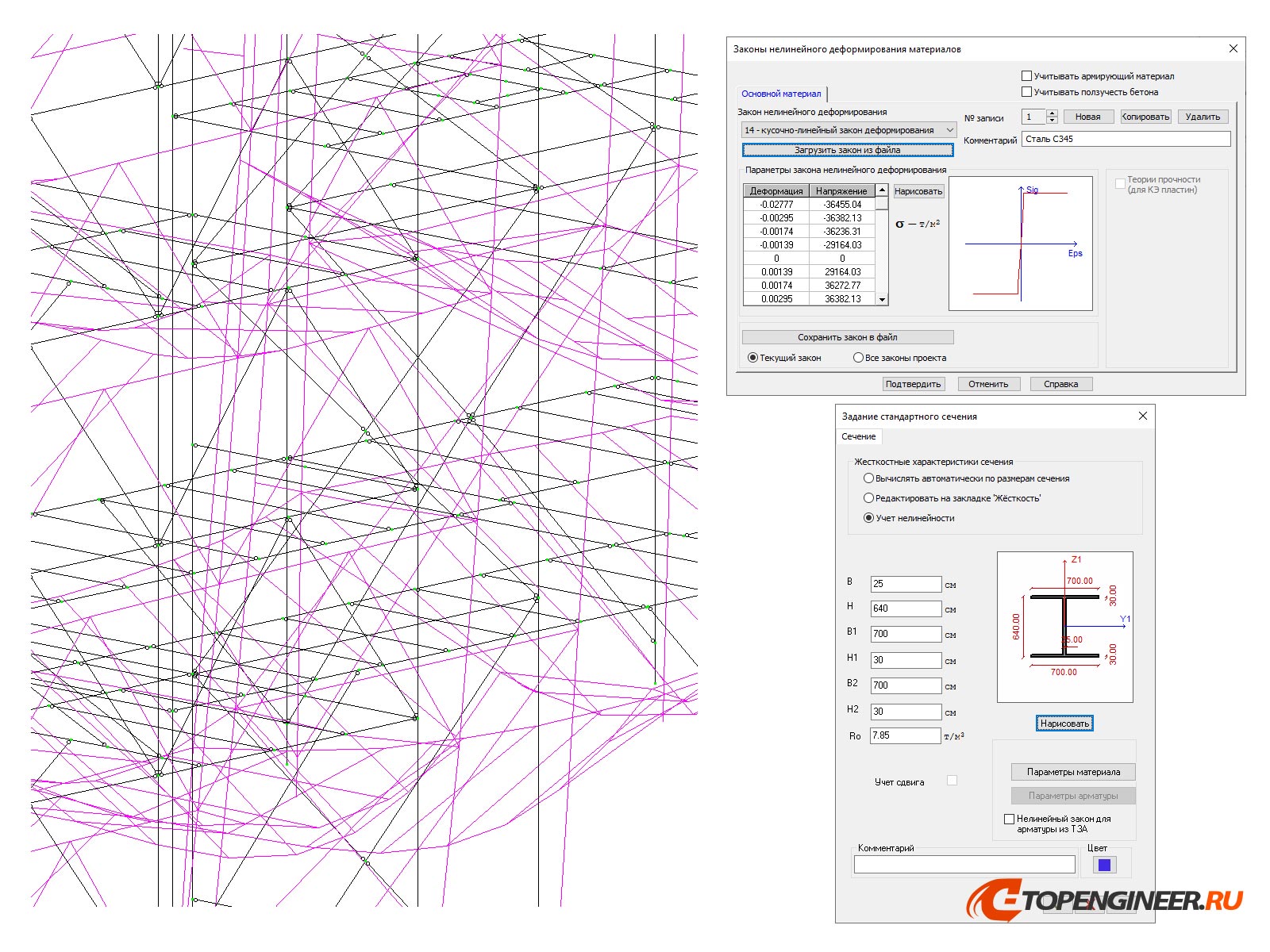This screenshot has height=952, width=1270.
Task: Choose 'Вычислять автоматически по размерам сечения'
Action: 868,478
